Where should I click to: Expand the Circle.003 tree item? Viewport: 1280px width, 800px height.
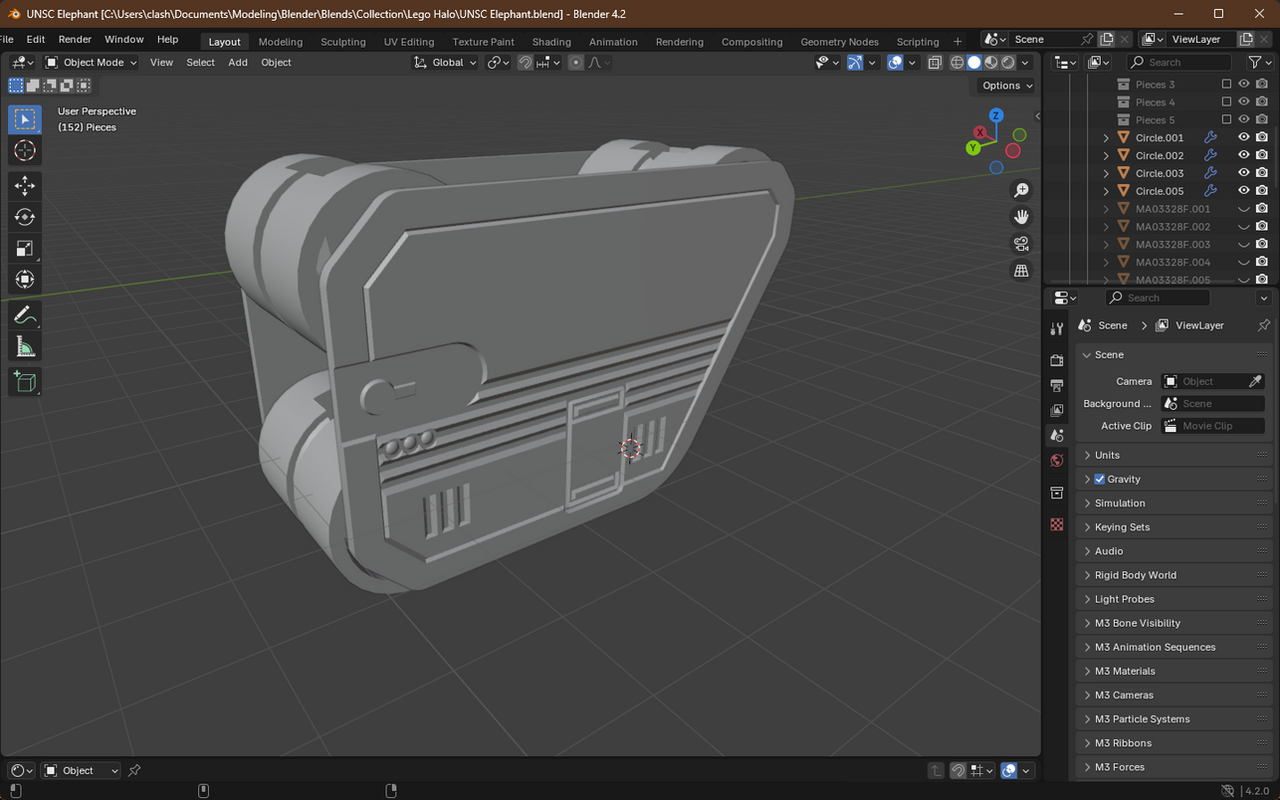(1106, 174)
